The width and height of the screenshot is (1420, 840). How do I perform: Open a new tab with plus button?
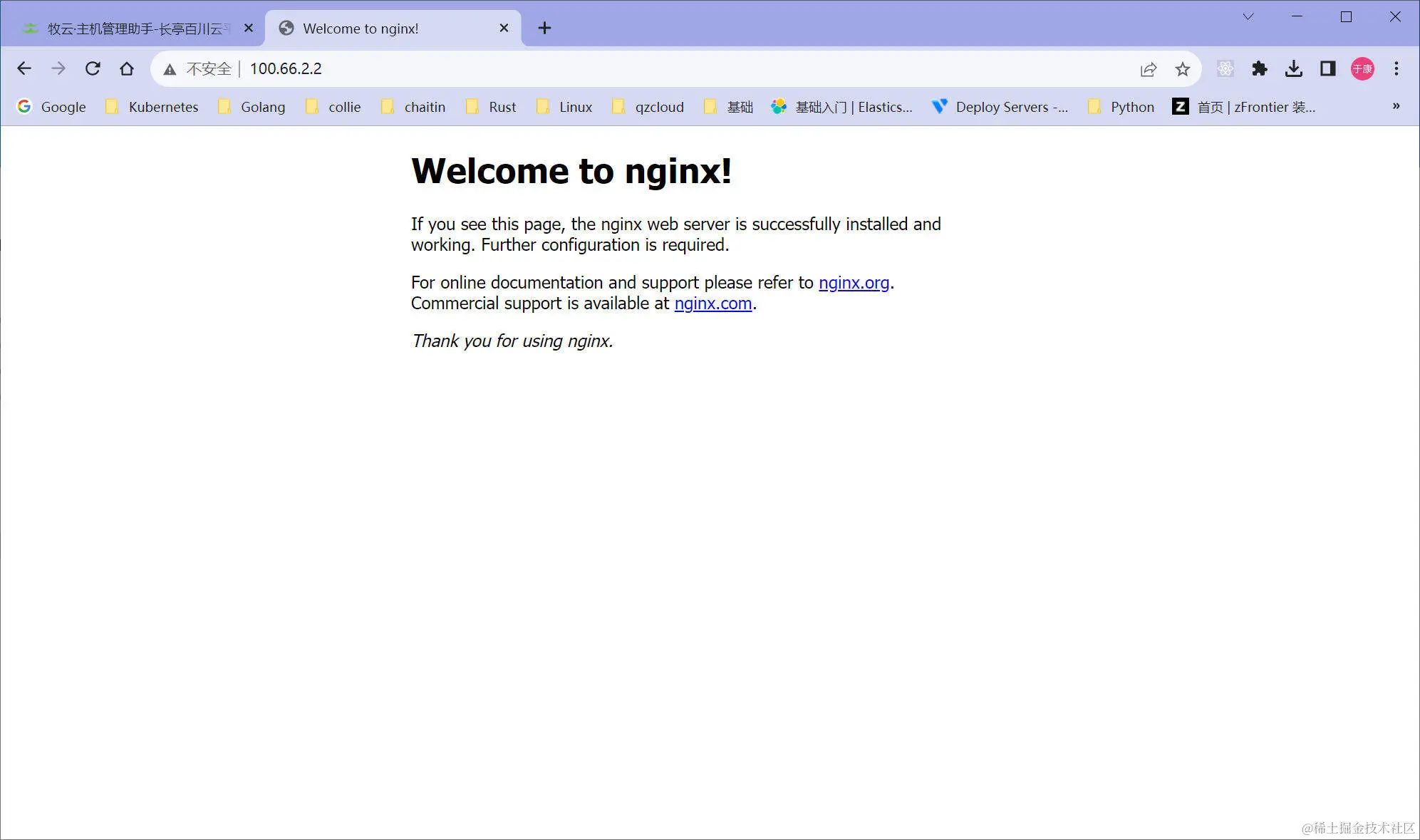(544, 28)
